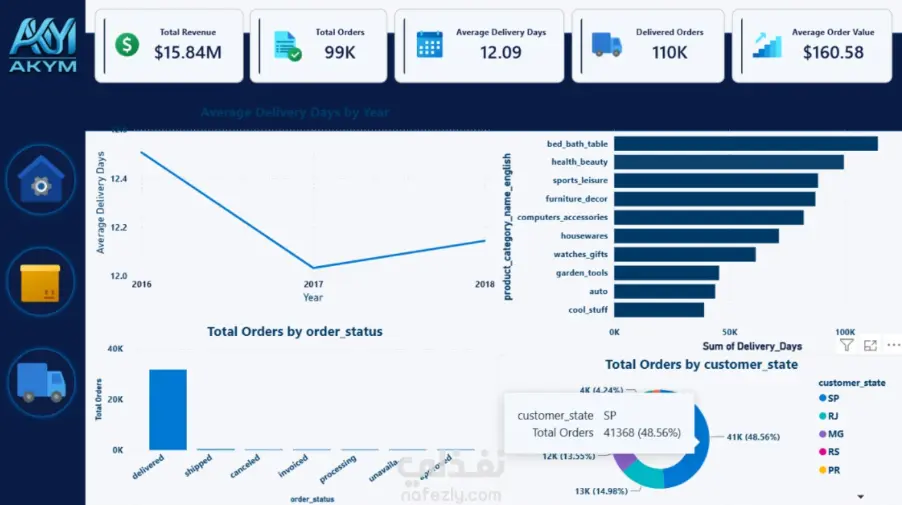Click the AKYM logo
902x505 pixels.
point(43,45)
